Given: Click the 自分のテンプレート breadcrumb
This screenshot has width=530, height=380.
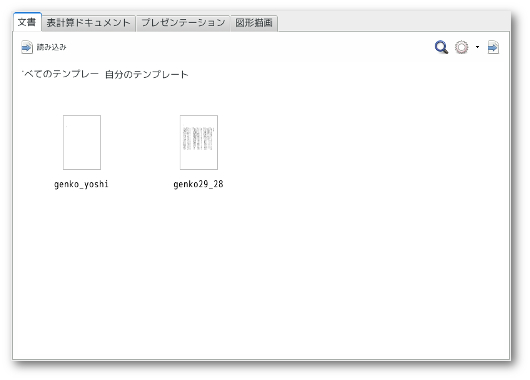Looking at the screenshot, I should tap(146, 74).
